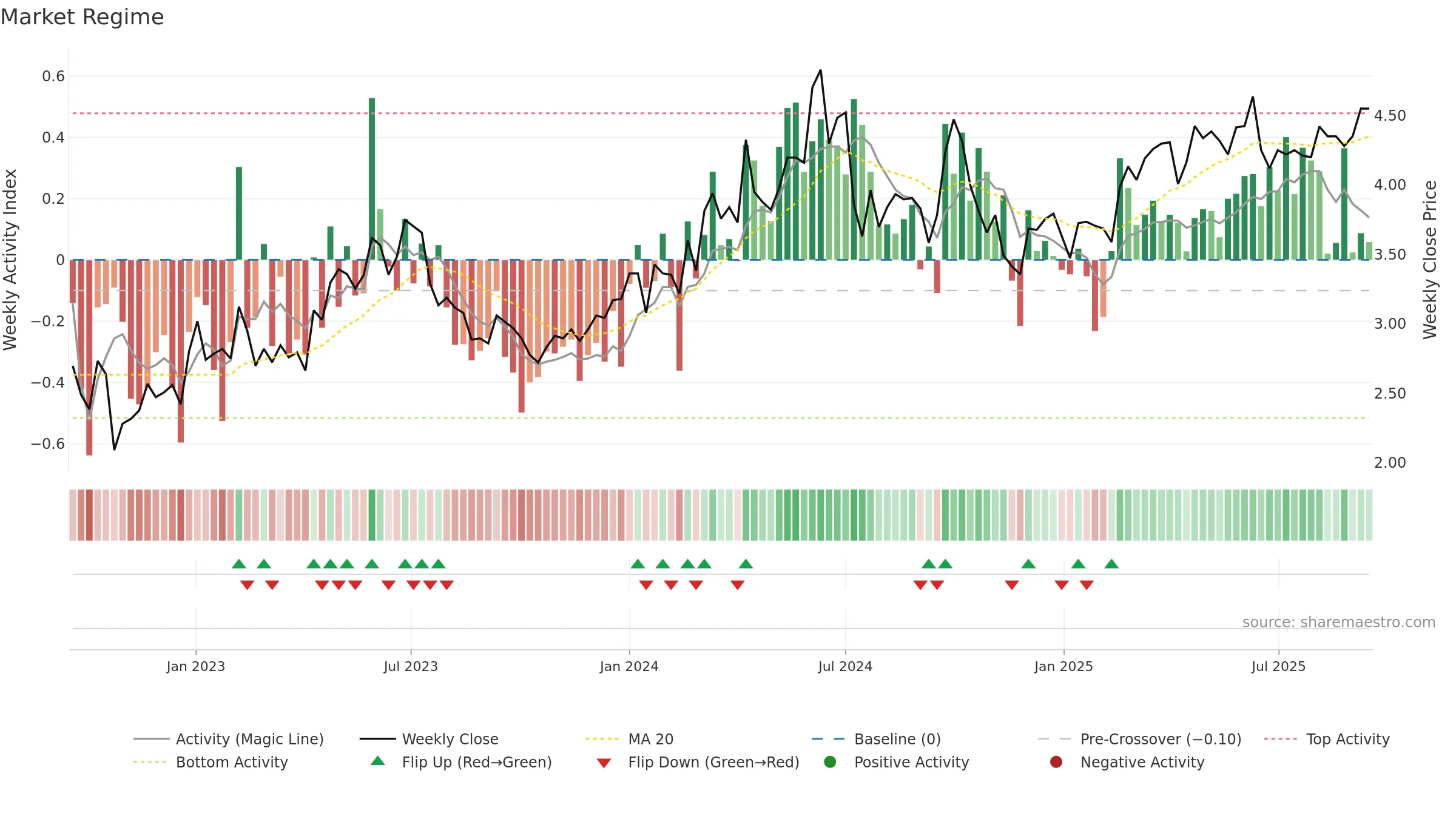Toggle Bottom Activity legend entry
The height and width of the screenshot is (819, 1456).
tap(211, 762)
